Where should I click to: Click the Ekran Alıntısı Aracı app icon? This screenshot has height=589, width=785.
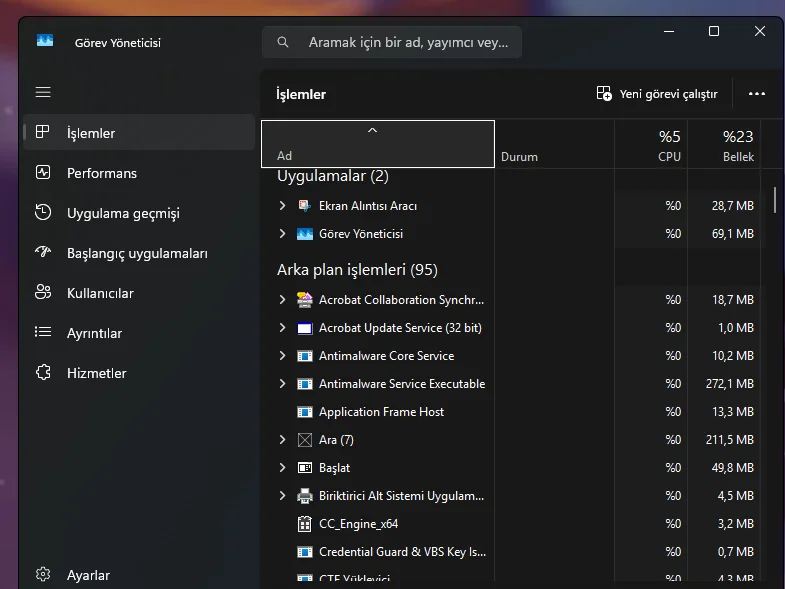pyautogui.click(x=304, y=205)
